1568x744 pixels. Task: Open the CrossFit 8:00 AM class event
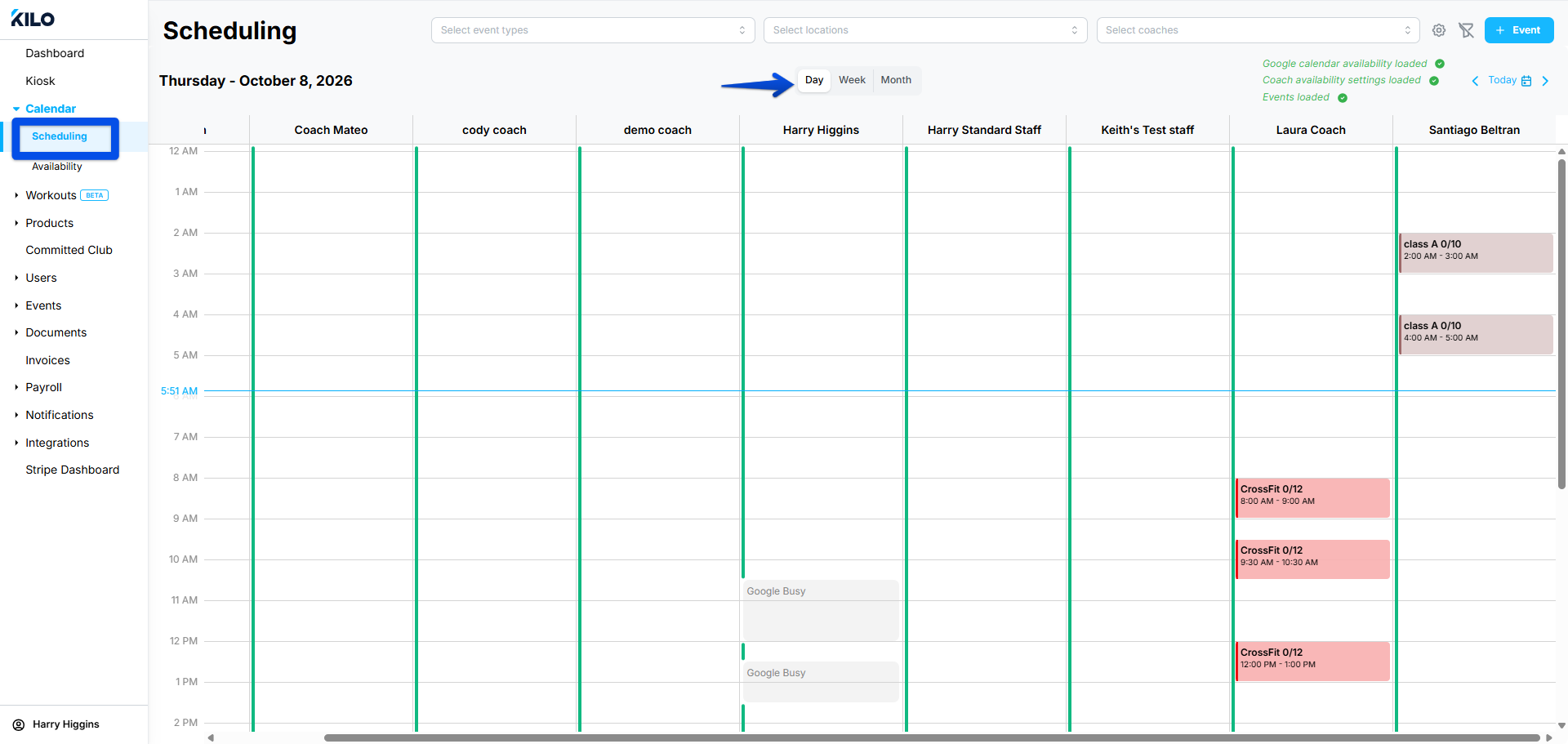tap(1312, 498)
